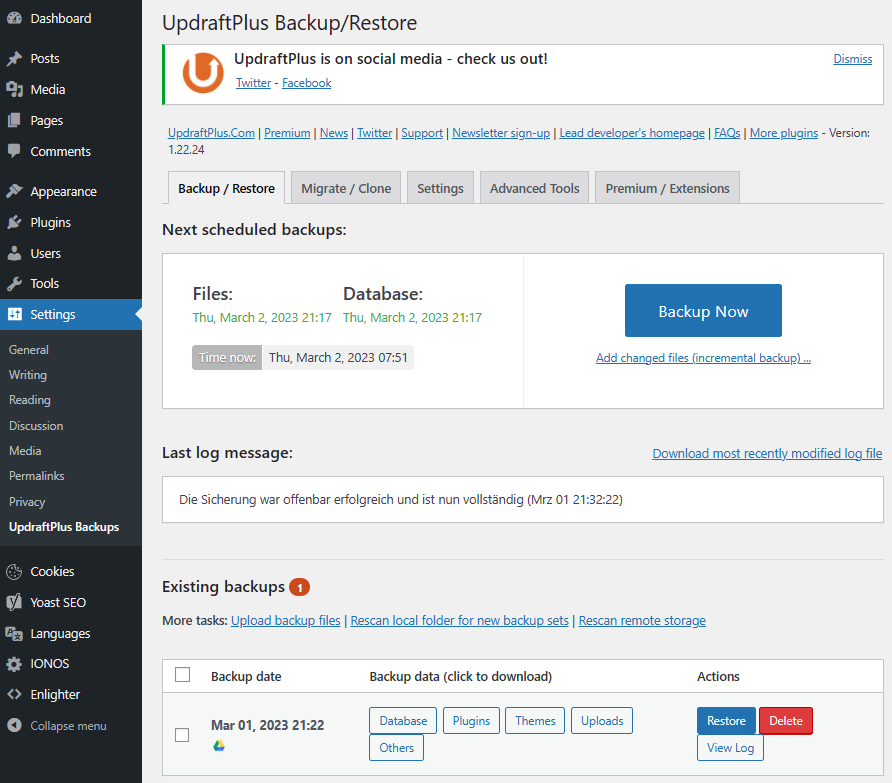Download the Database backup file
The width and height of the screenshot is (892, 783).
pos(403,721)
